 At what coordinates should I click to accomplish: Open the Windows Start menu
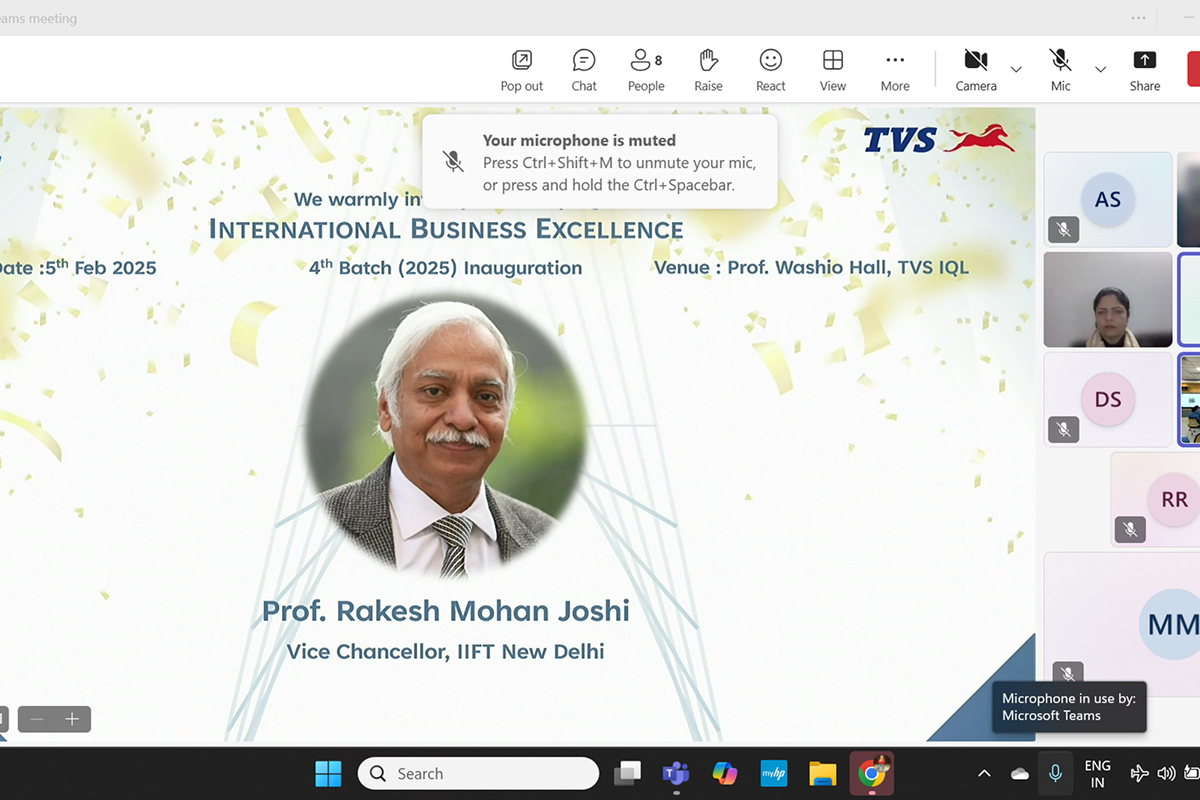pos(328,773)
